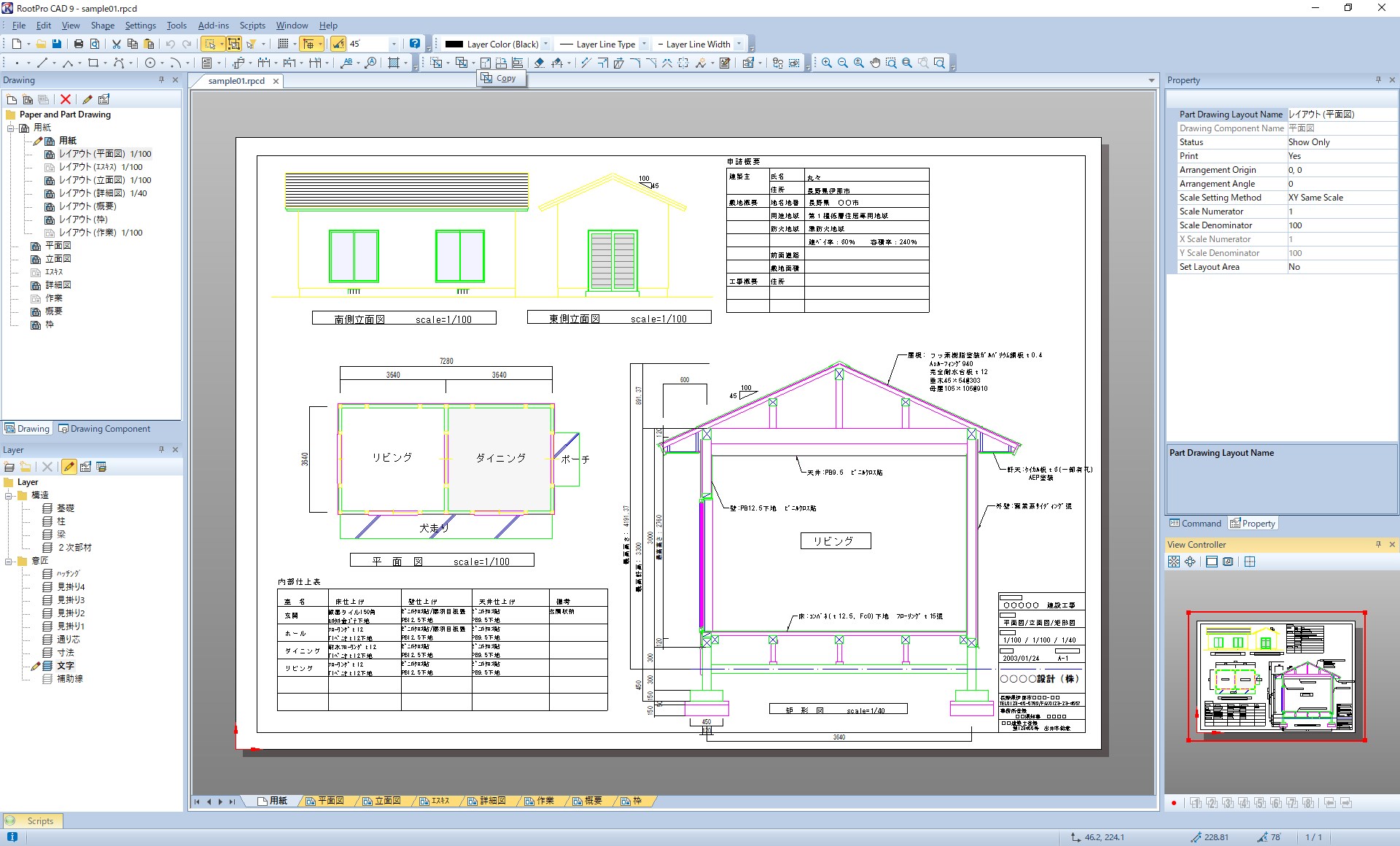This screenshot has width=1400, height=846.
Task: Open the Help question mark icon
Action: tap(415, 44)
